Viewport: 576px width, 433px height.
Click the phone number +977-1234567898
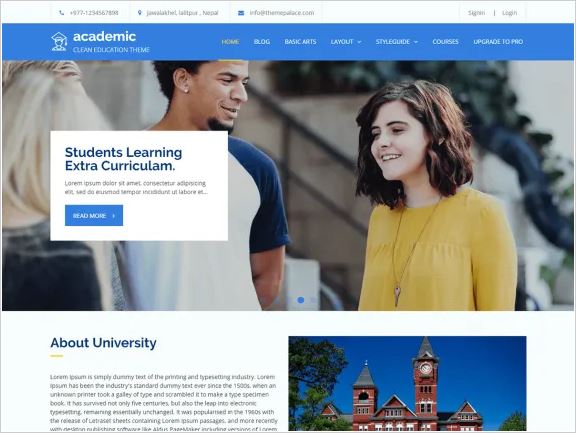coord(94,13)
